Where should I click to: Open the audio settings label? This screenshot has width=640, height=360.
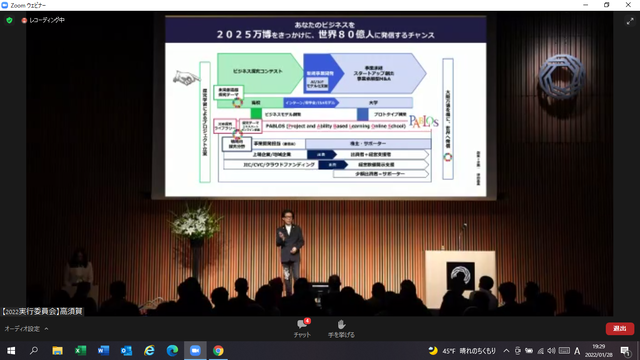(x=22, y=329)
